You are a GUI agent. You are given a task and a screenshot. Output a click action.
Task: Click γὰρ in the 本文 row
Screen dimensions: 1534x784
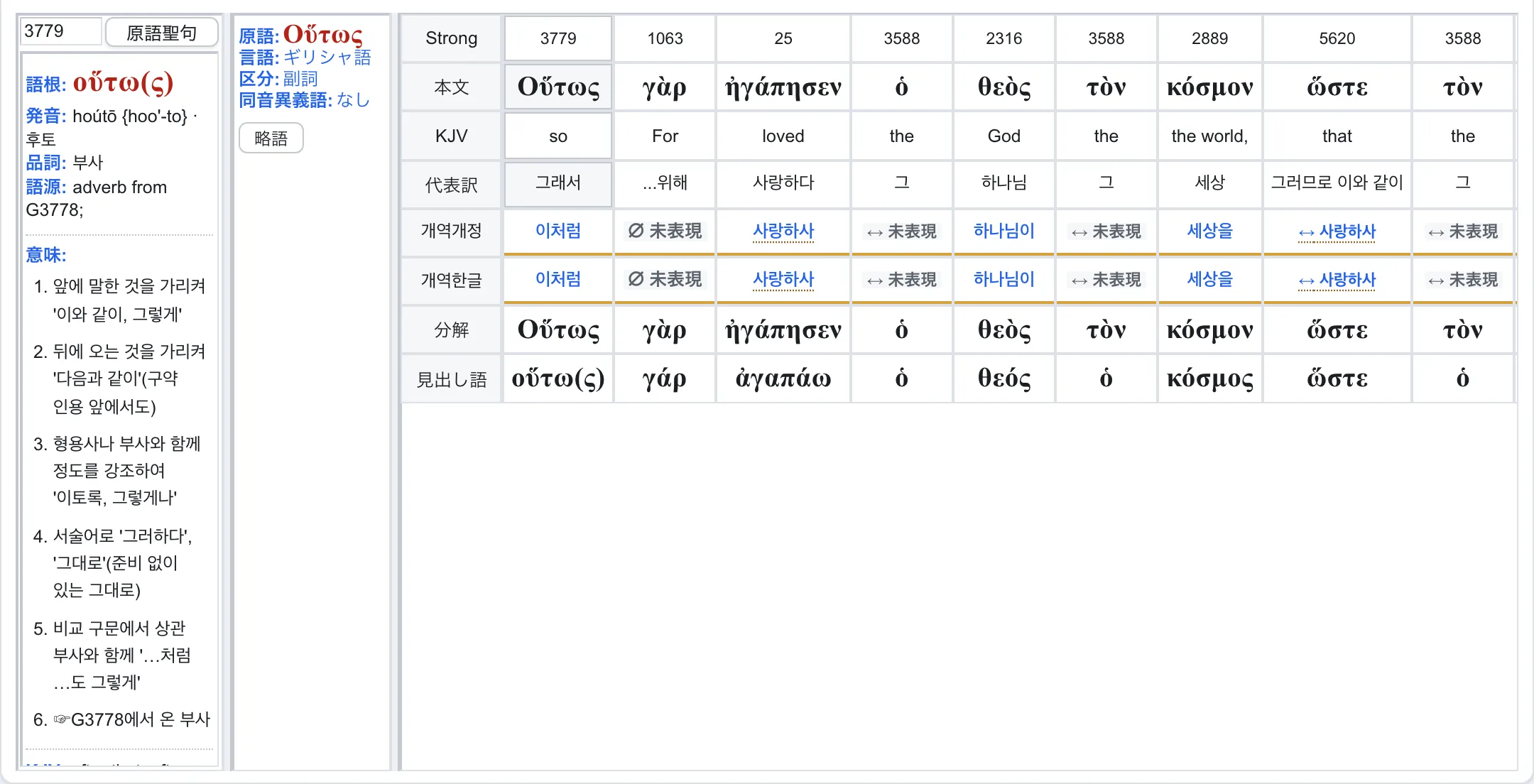[665, 87]
